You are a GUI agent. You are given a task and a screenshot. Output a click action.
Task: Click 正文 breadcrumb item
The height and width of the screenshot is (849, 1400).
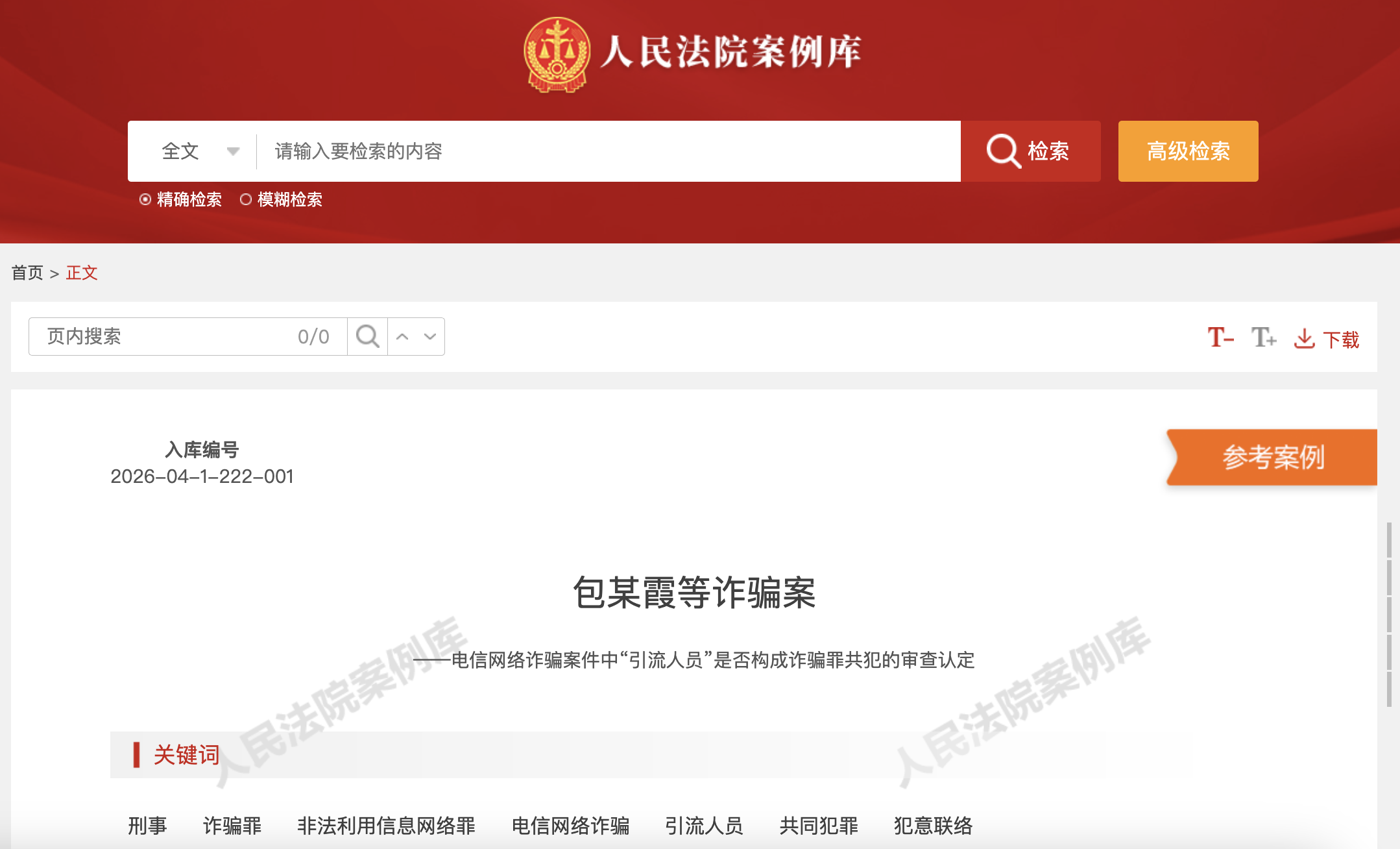coord(82,273)
